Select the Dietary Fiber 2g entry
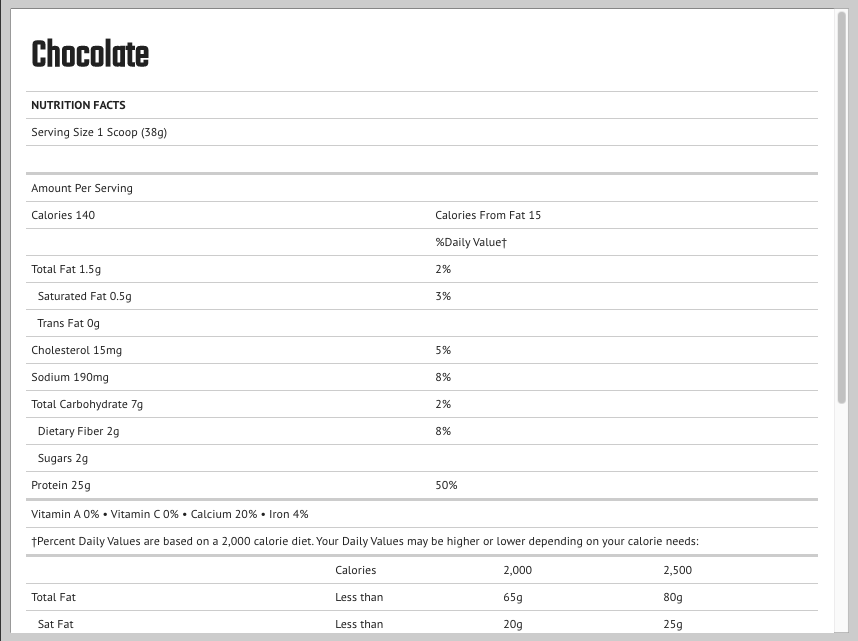 point(78,431)
